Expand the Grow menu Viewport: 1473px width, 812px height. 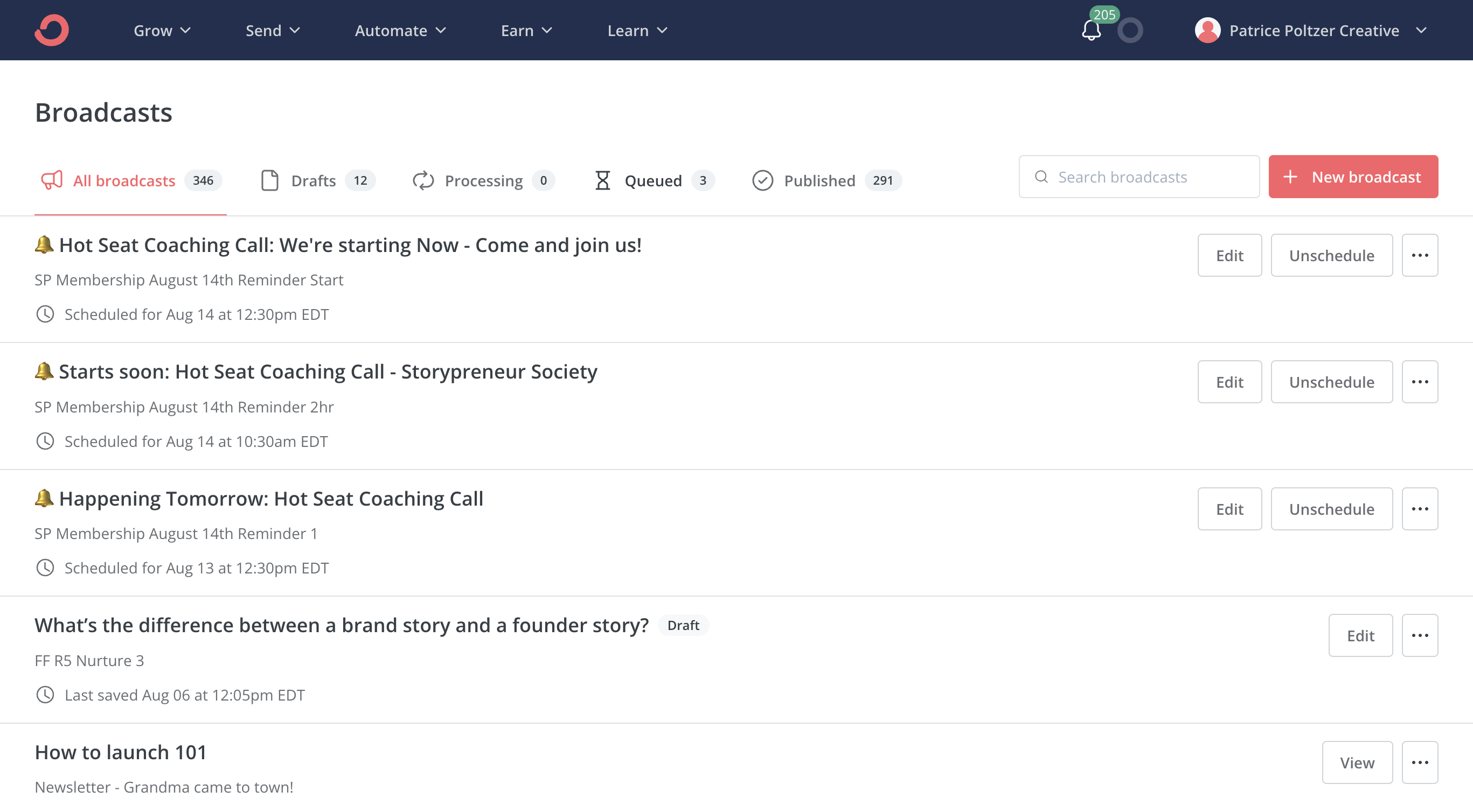(162, 30)
